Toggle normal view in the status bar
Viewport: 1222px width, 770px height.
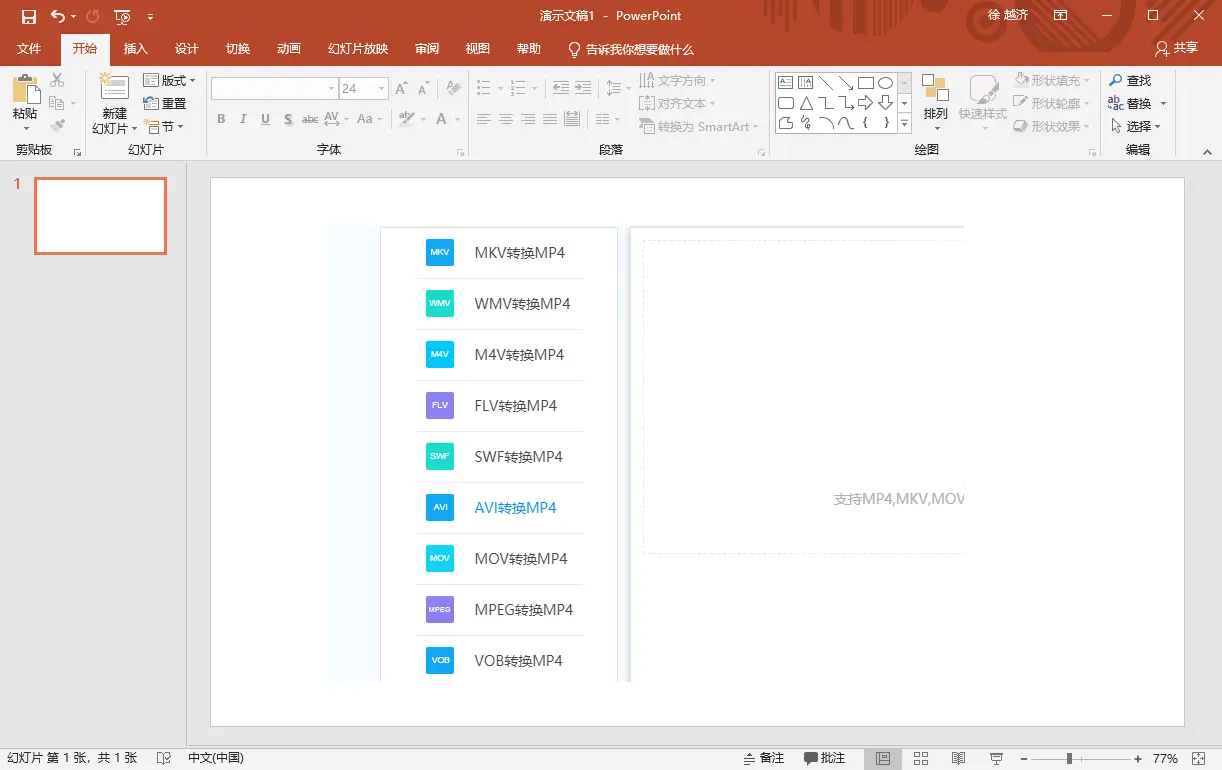click(x=883, y=759)
